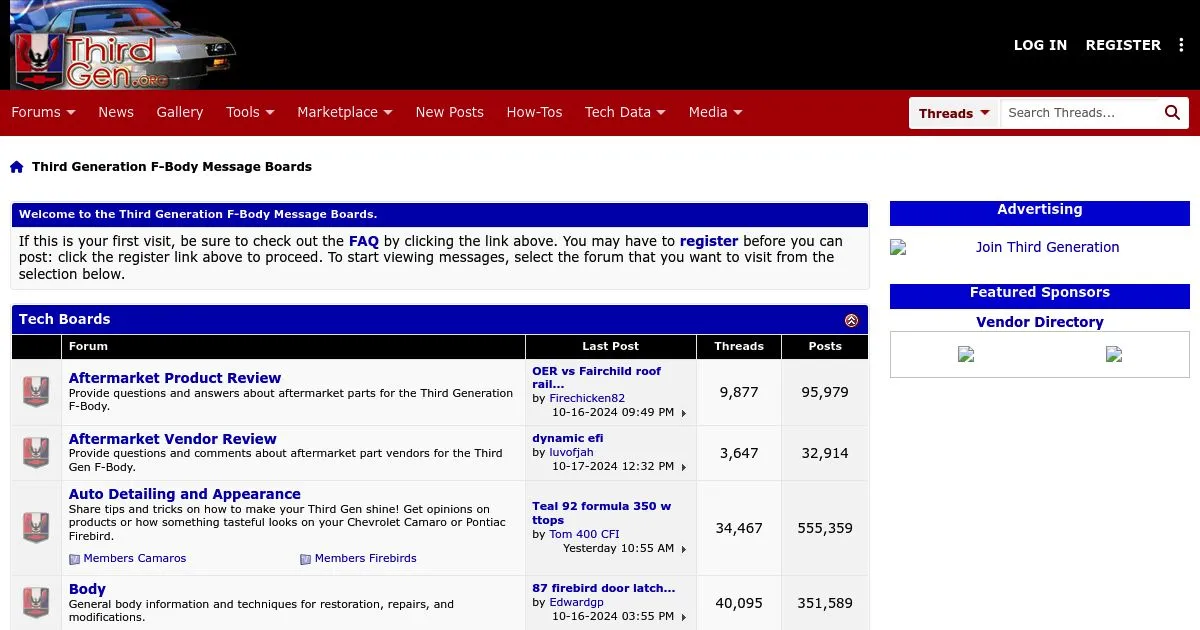1200x630 pixels.
Task: Open the How-Tos page
Action: (534, 113)
